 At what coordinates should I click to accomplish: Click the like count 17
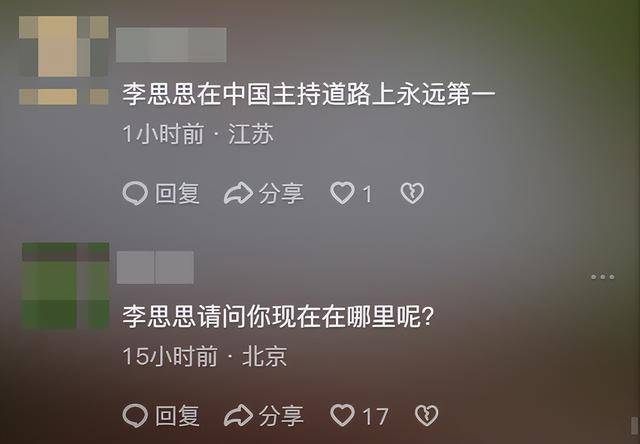(376, 417)
